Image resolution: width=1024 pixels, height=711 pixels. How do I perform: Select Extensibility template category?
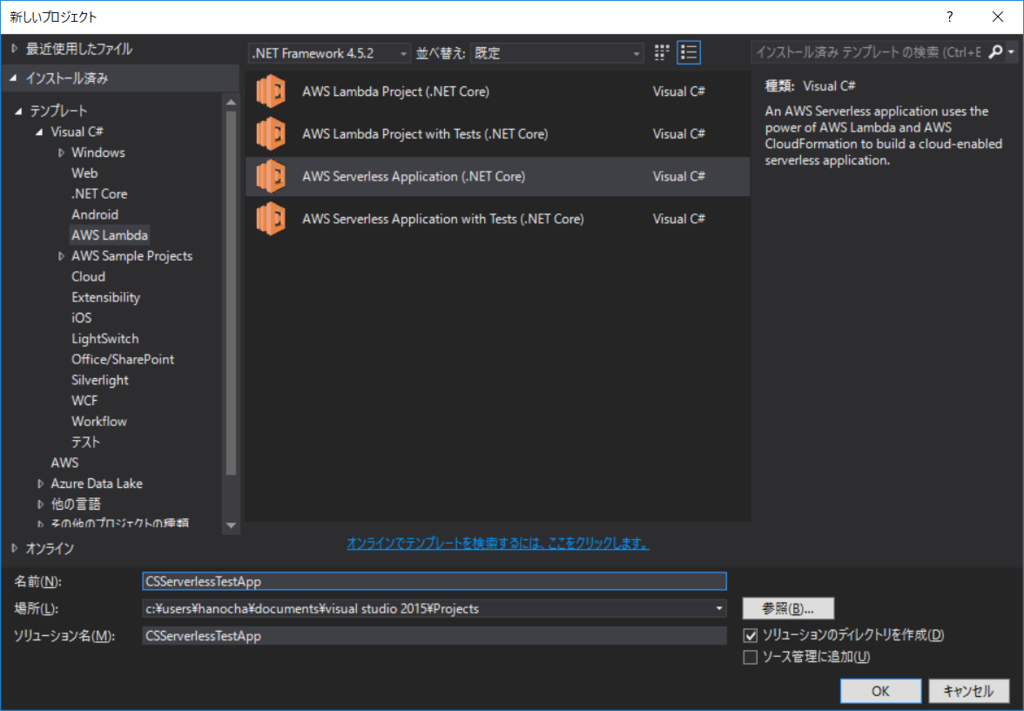(x=106, y=297)
